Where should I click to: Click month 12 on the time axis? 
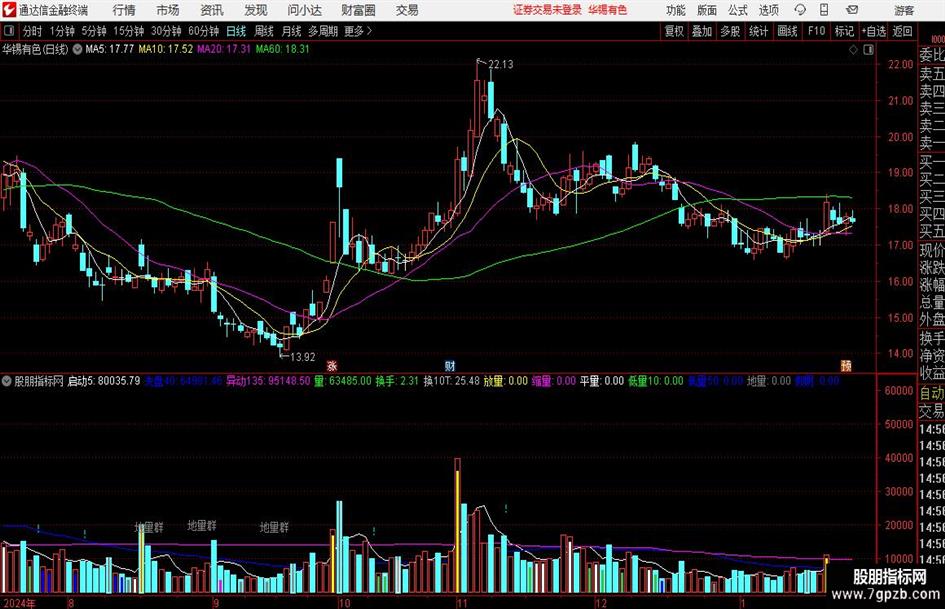point(601,603)
